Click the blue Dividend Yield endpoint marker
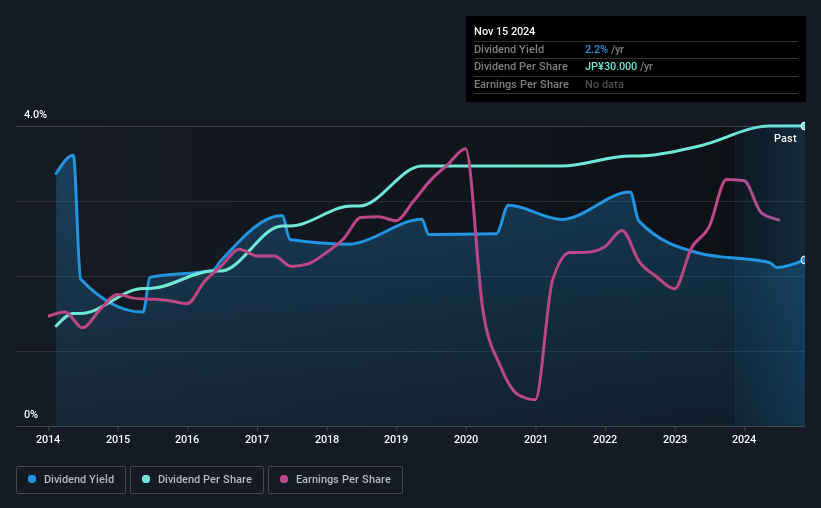Viewport: 821px width, 508px height. click(803, 260)
